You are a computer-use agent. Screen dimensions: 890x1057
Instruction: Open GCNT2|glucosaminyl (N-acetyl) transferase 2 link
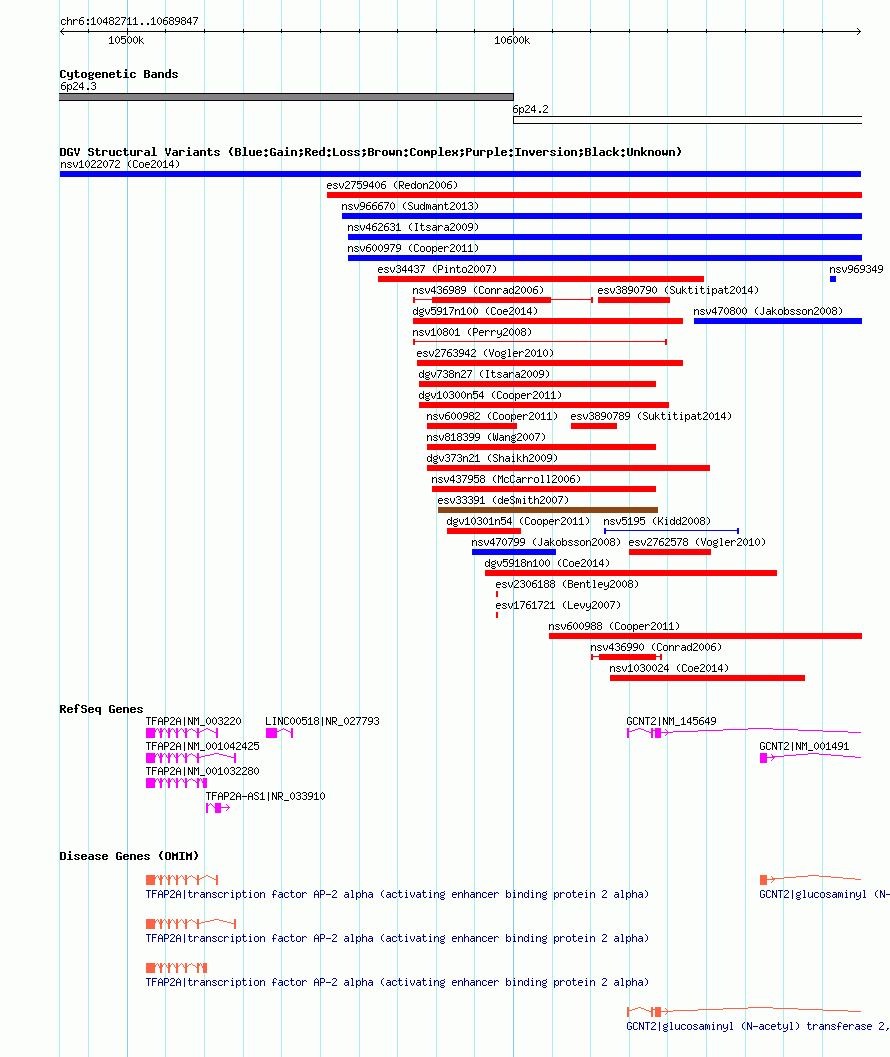(758, 1026)
